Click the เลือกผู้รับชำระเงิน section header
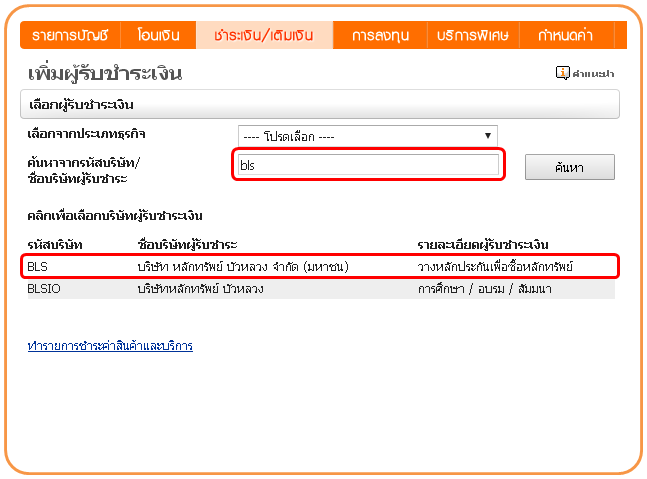 tap(320, 104)
